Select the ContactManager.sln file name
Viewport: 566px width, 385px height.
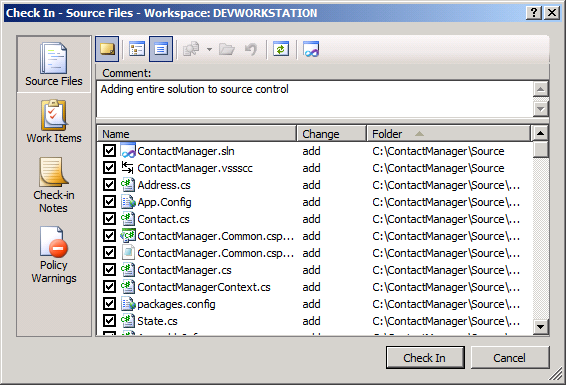point(186,151)
